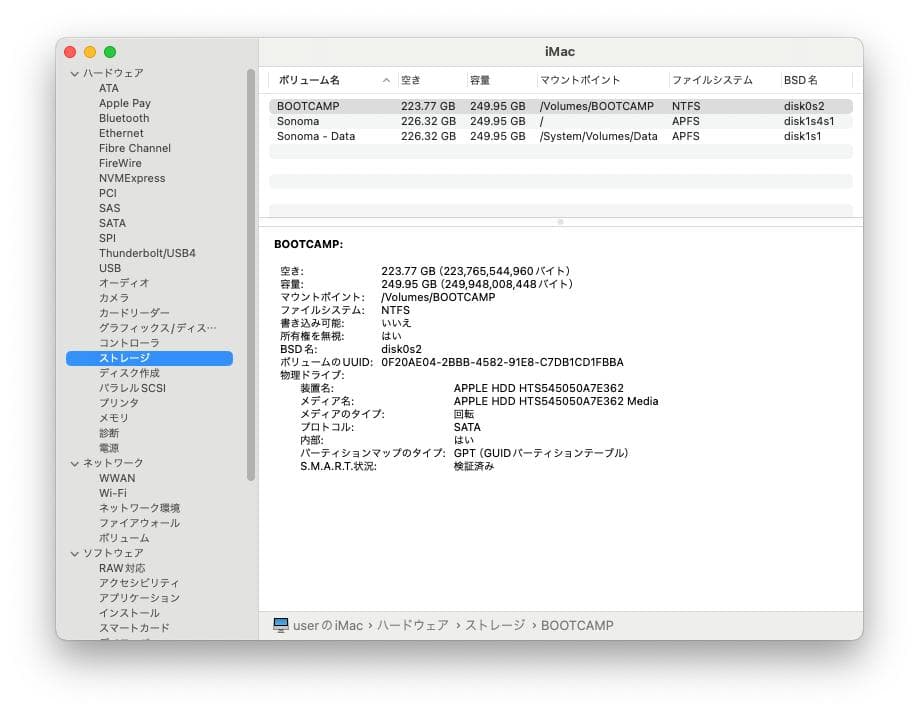Select the Sonoma volume row

pos(400,121)
